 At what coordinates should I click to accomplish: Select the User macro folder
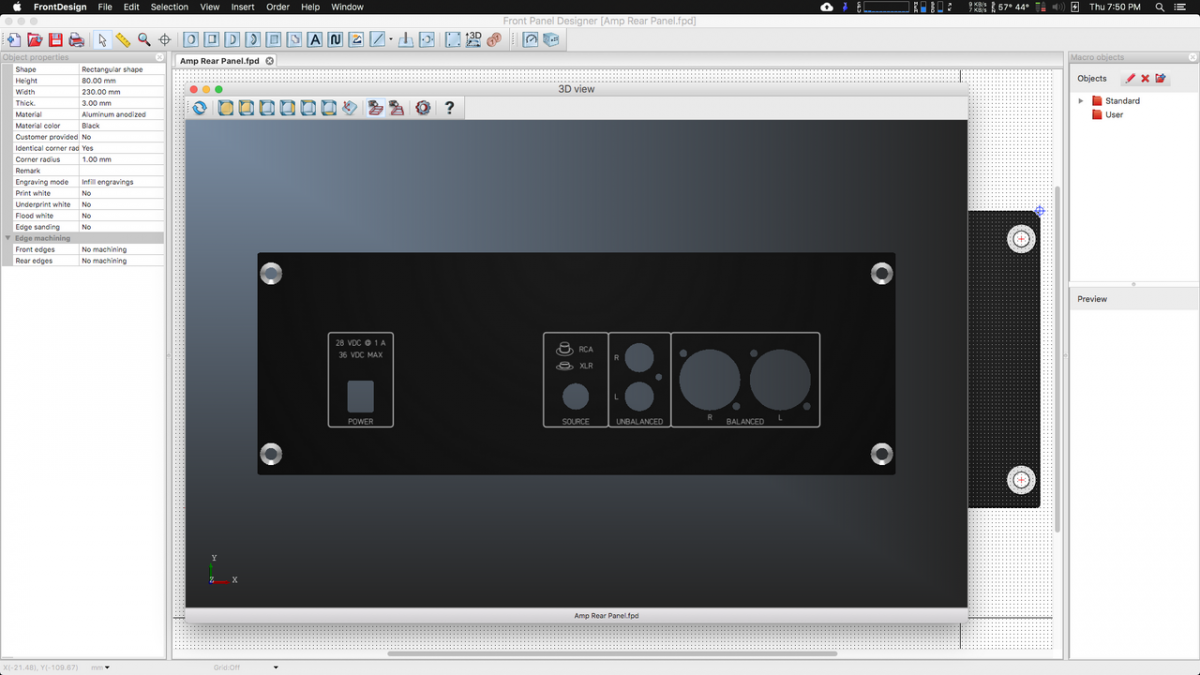1108,115
